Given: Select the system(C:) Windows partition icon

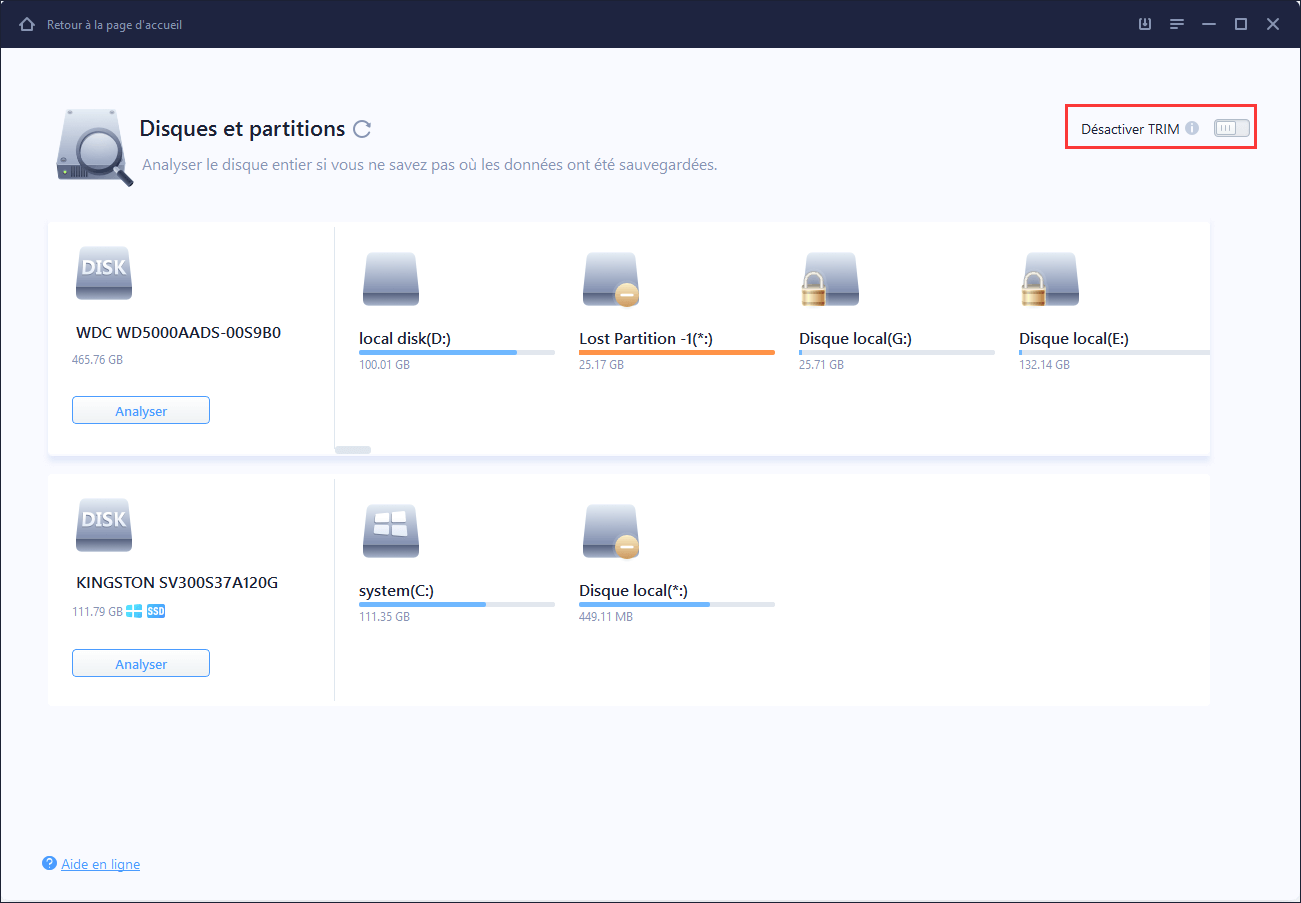Looking at the screenshot, I should 391,531.
